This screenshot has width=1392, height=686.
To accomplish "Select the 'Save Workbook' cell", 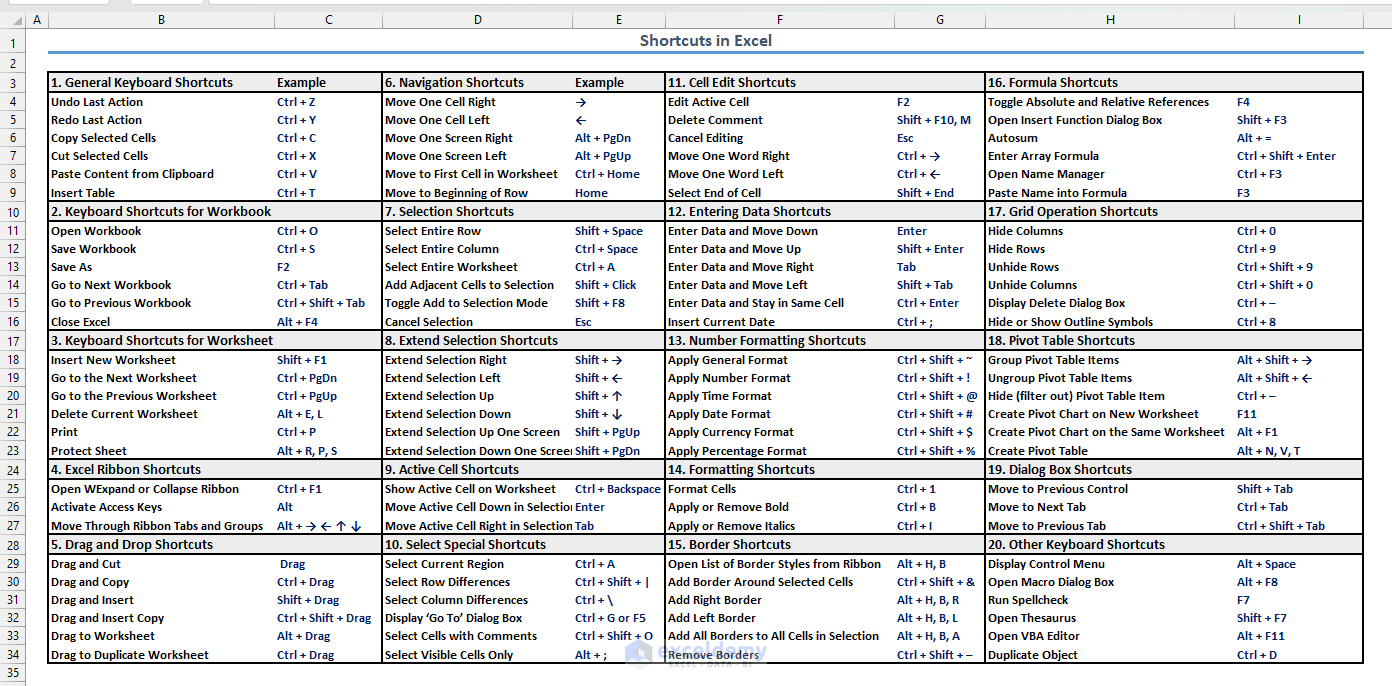I will [161, 249].
